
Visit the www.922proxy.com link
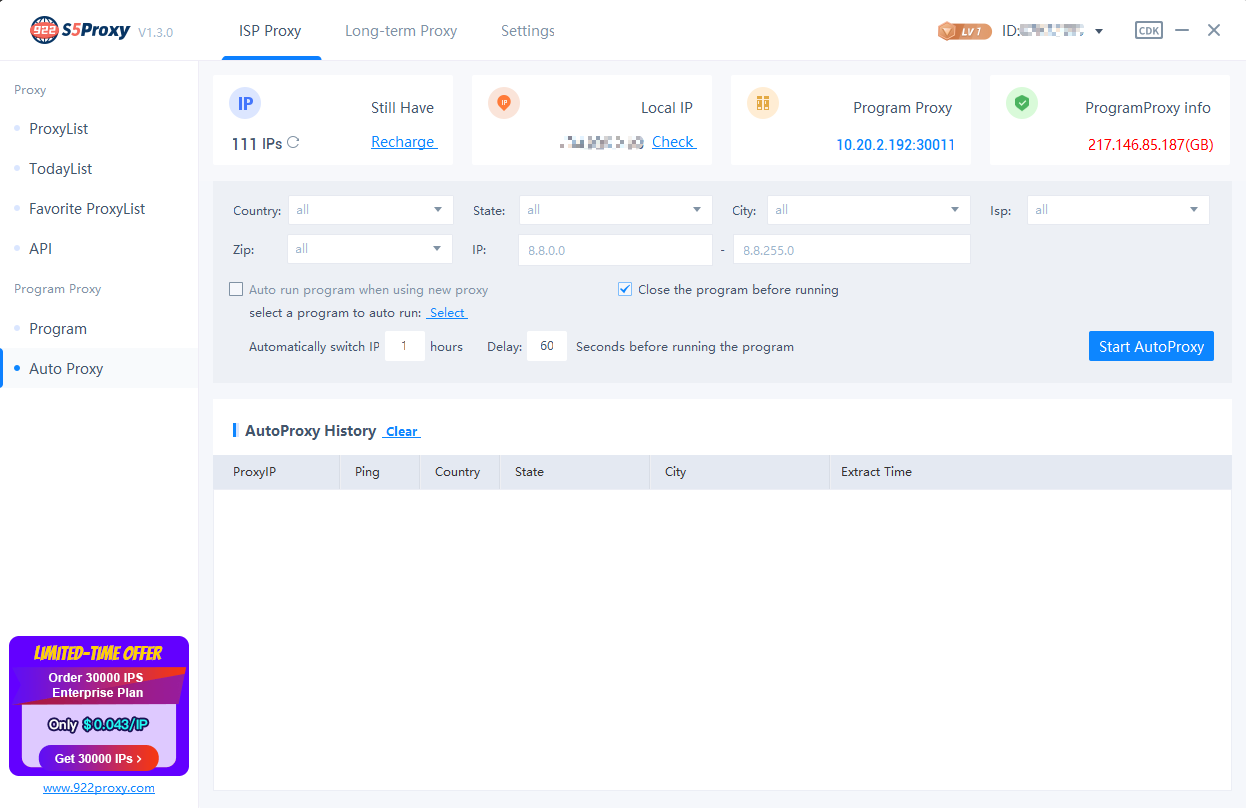coord(99,788)
